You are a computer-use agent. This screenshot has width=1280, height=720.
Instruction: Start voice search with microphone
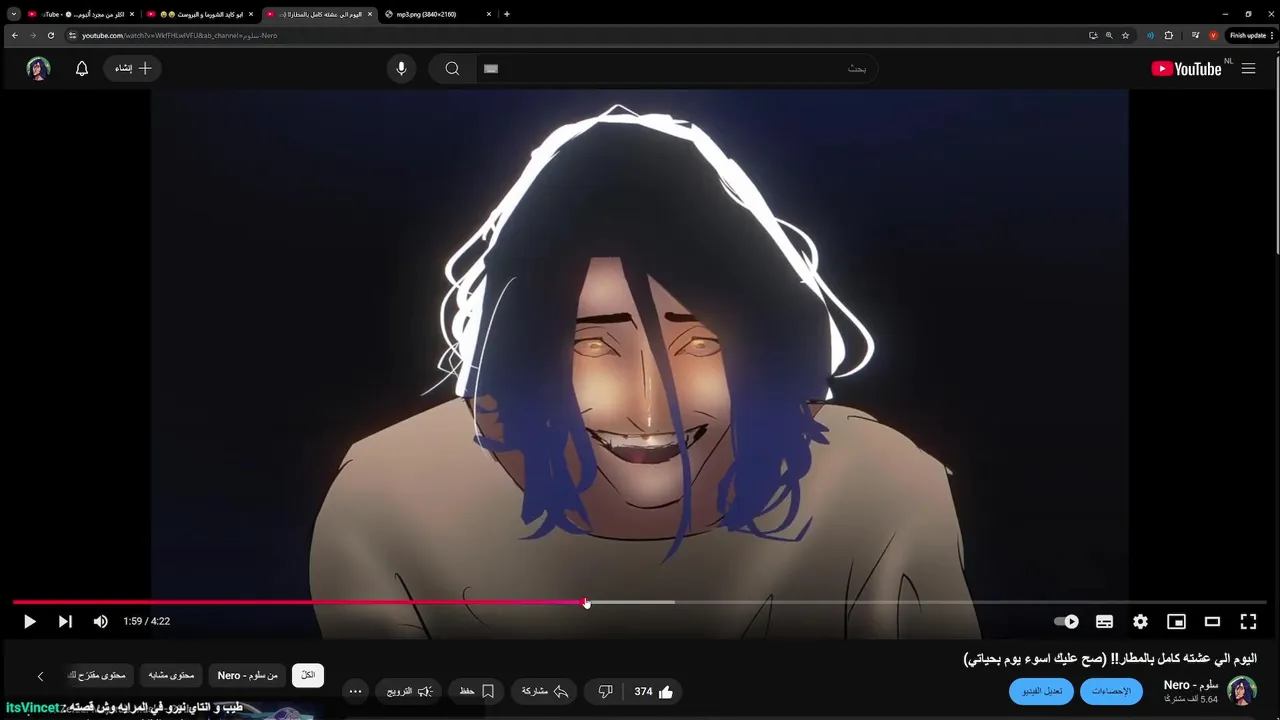(x=401, y=68)
